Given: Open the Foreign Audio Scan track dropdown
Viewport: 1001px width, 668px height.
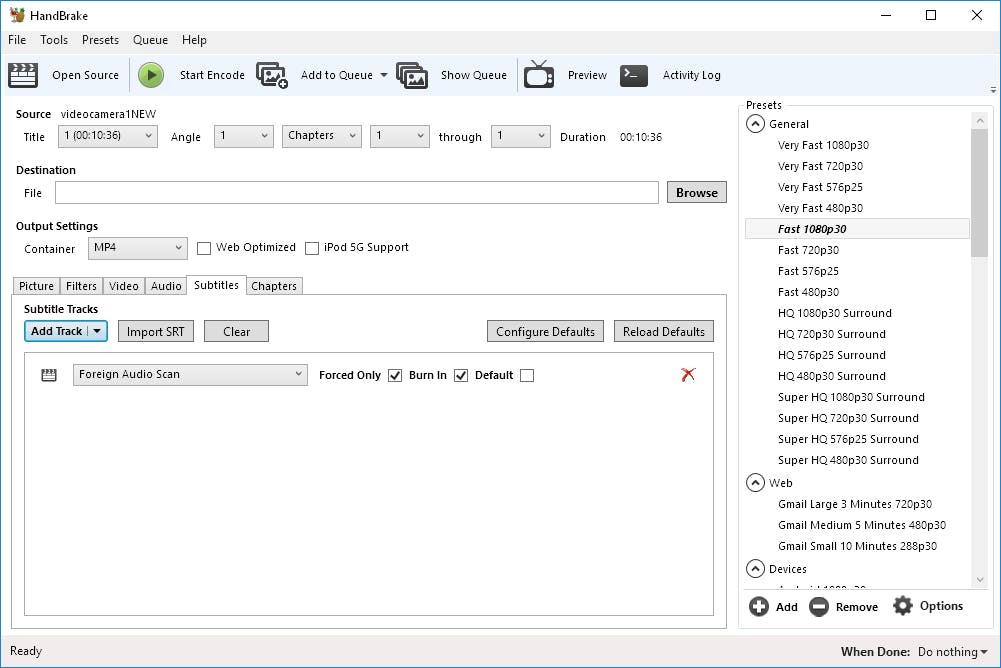Looking at the screenshot, I should point(190,375).
